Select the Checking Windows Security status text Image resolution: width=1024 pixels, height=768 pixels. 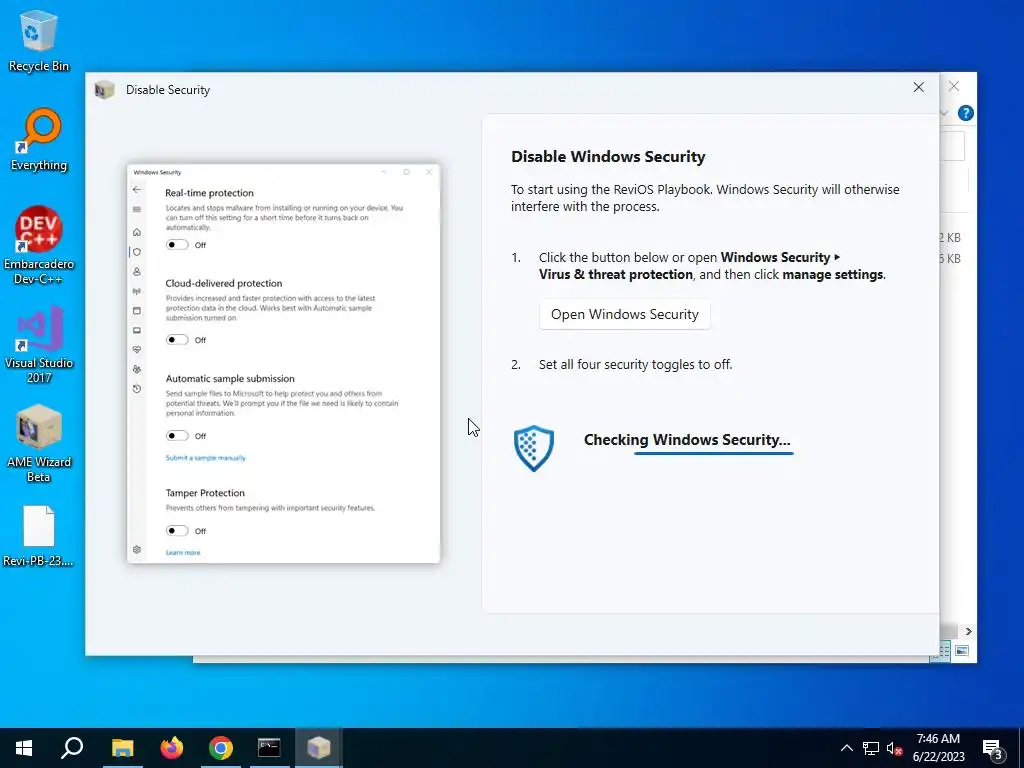pyautogui.click(x=686, y=440)
